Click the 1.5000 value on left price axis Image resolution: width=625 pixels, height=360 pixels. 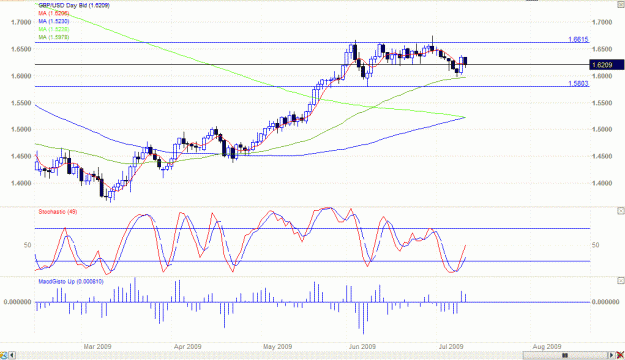(x=21, y=130)
